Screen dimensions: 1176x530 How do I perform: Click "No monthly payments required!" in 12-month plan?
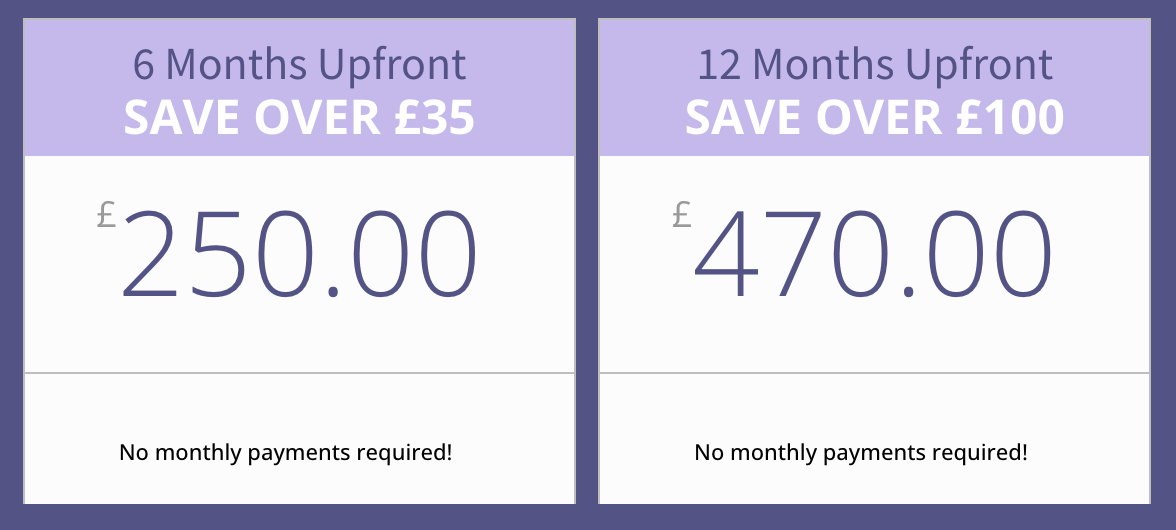tap(861, 452)
